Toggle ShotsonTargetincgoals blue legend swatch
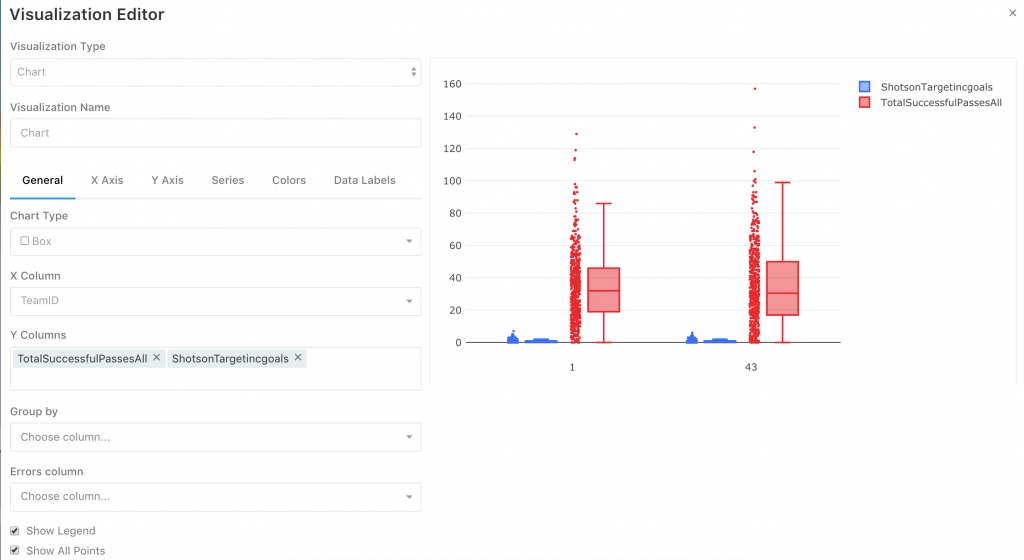Screen dimensions: 1024x560 pyautogui.click(x=865, y=87)
